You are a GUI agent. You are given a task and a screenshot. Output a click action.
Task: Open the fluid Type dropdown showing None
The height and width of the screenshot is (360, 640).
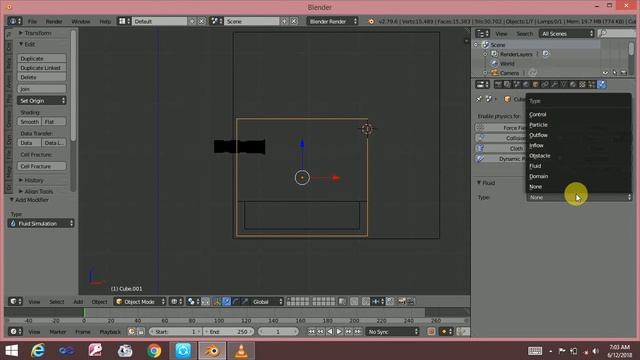(x=579, y=198)
